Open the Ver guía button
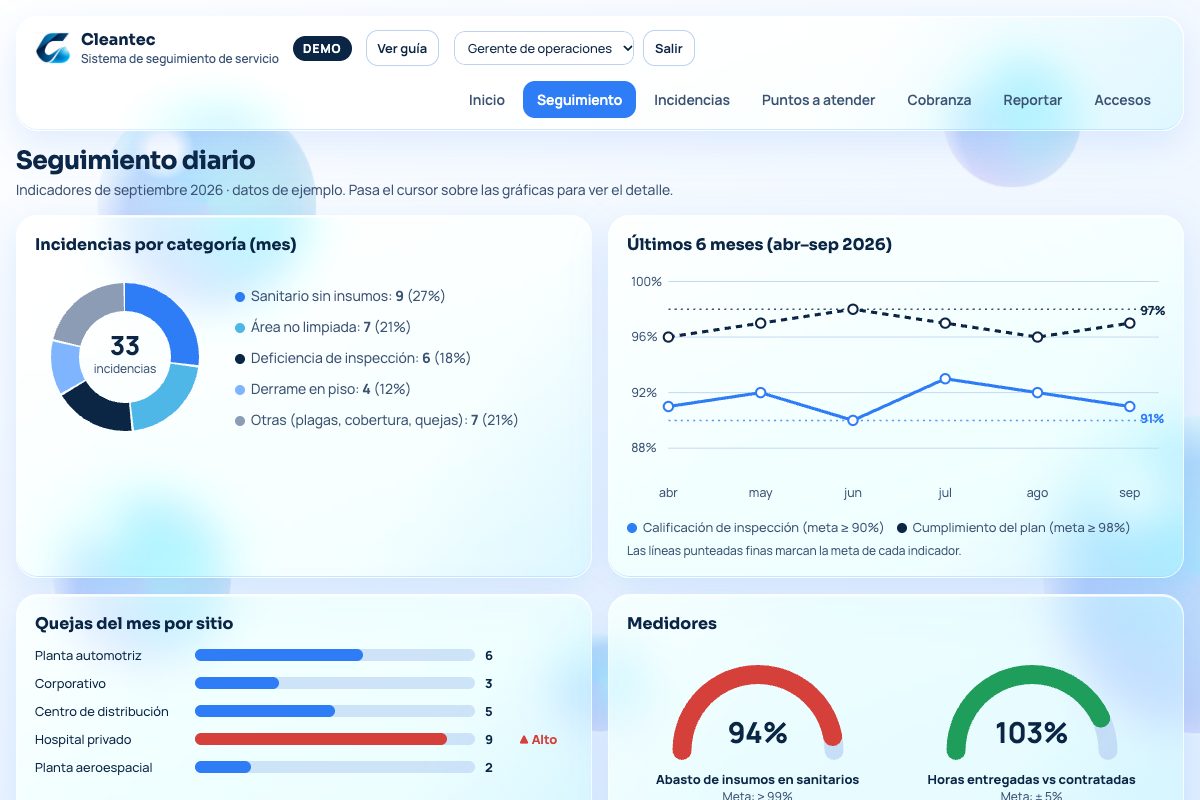The width and height of the screenshot is (1200, 800). [402, 48]
